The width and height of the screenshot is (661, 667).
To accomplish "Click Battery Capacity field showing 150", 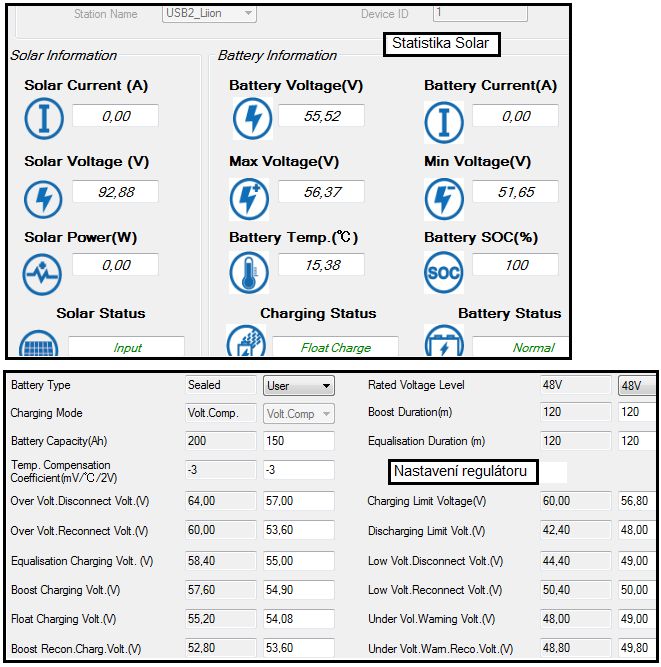I will [298, 441].
